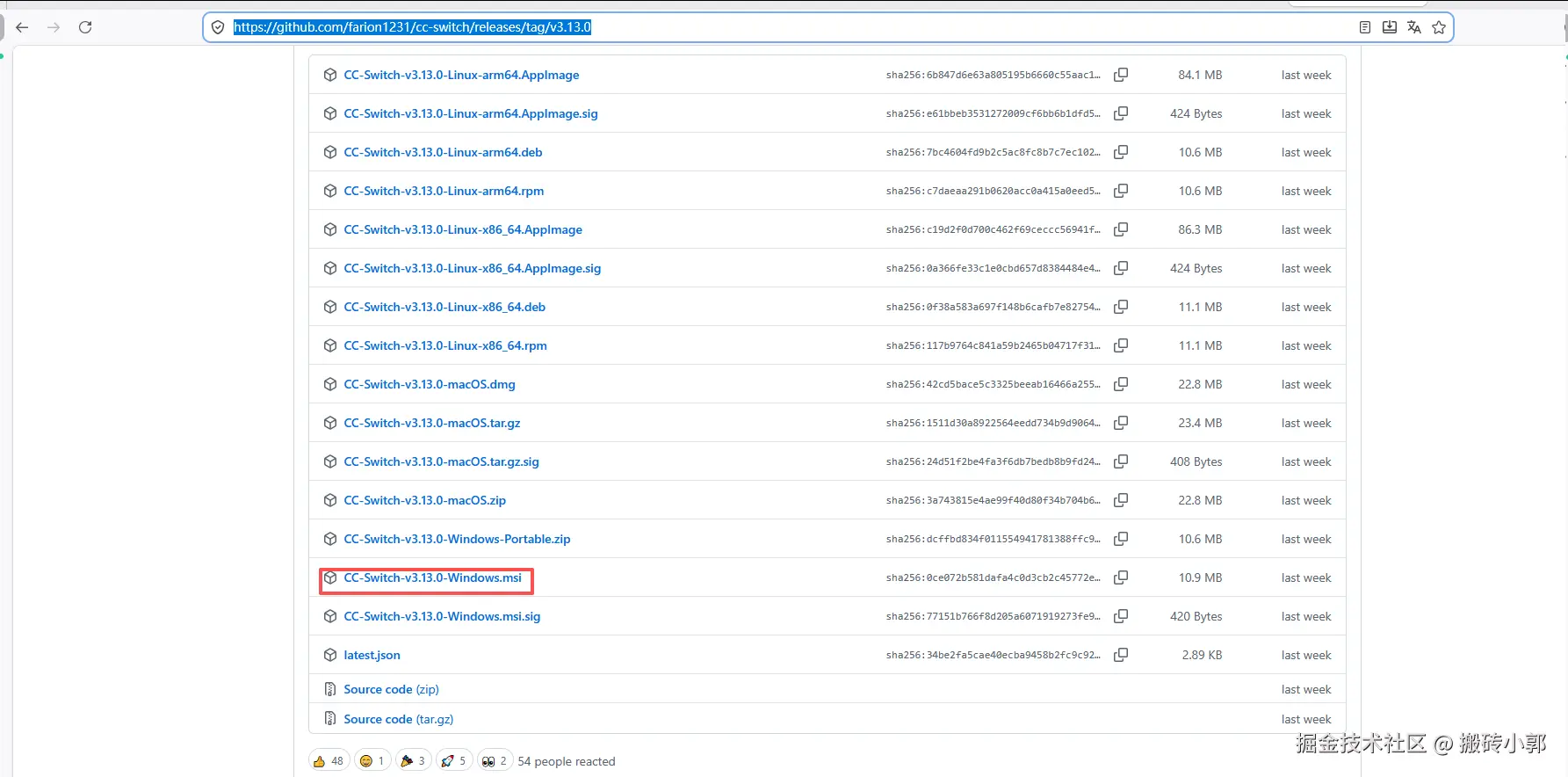Viewport: 1568px width, 777px height.
Task: Copy sha256 for Windows.msi
Action: click(1121, 577)
